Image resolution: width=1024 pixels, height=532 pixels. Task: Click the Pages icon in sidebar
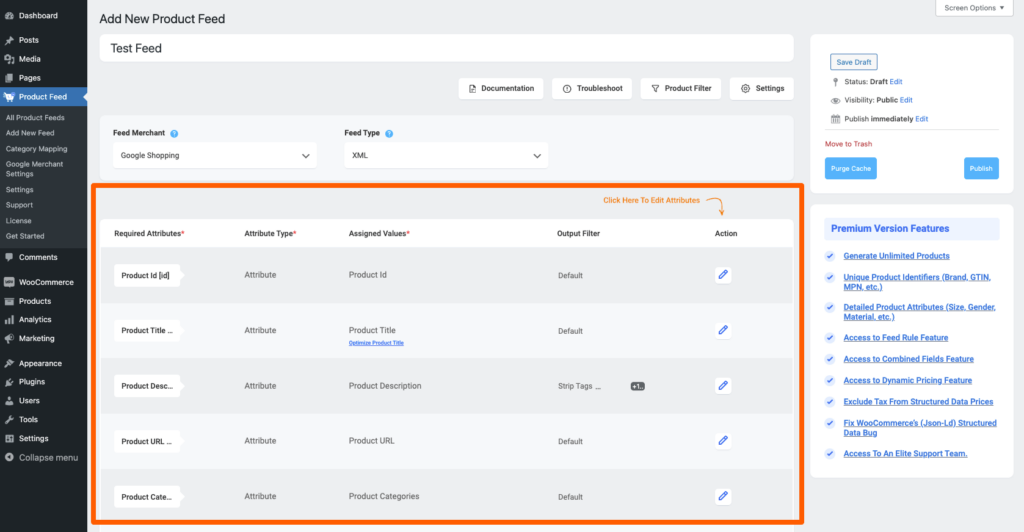9,78
